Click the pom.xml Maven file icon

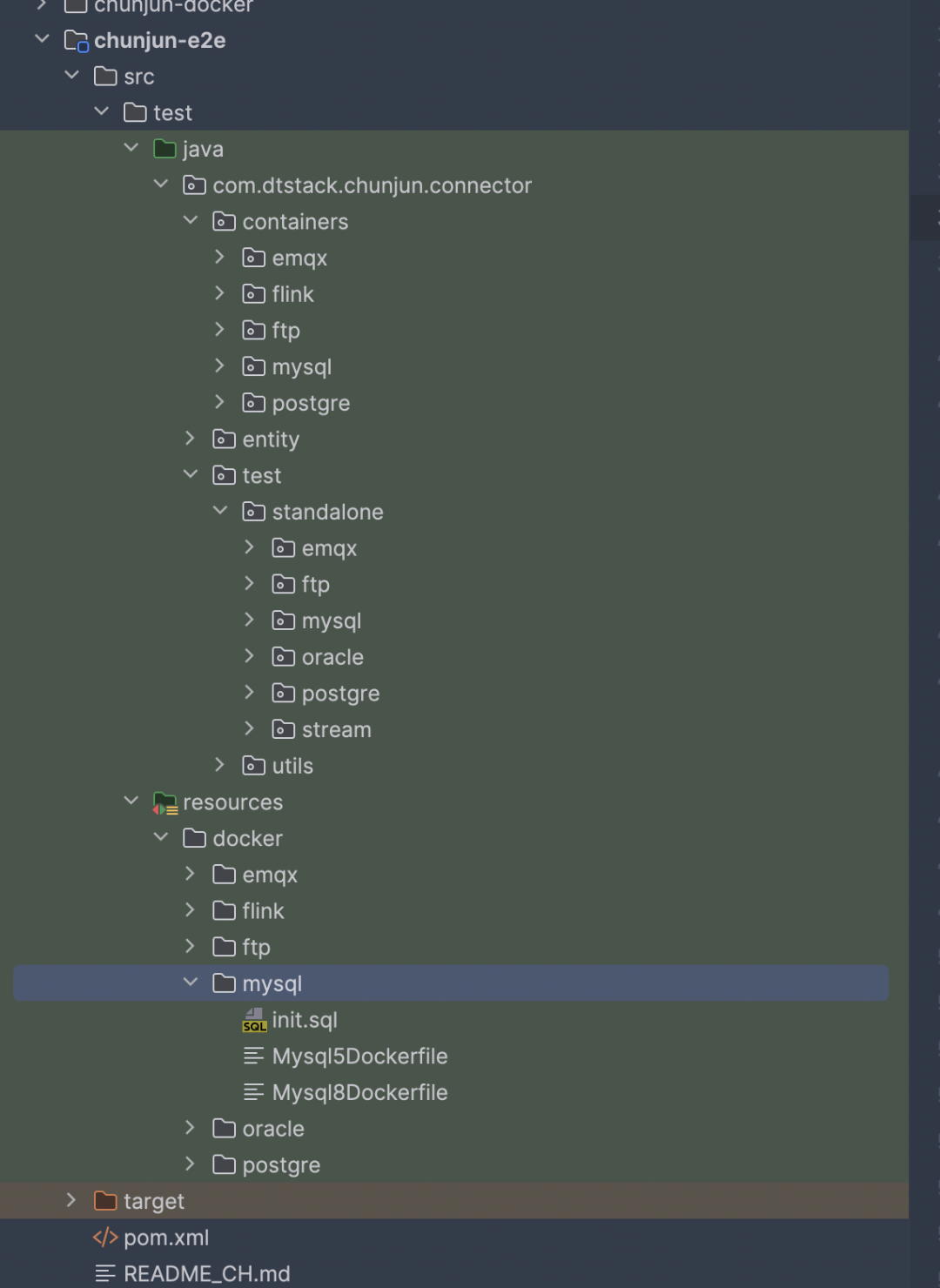click(105, 1238)
